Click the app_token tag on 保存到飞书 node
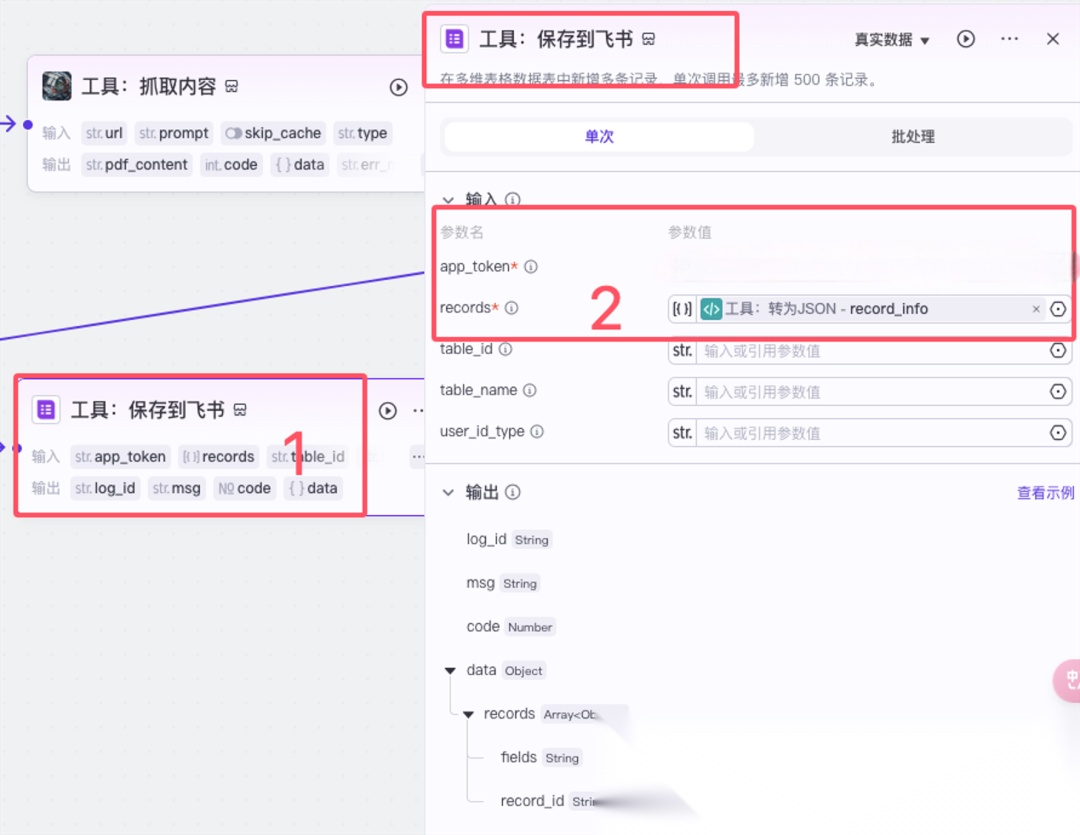 coord(120,457)
